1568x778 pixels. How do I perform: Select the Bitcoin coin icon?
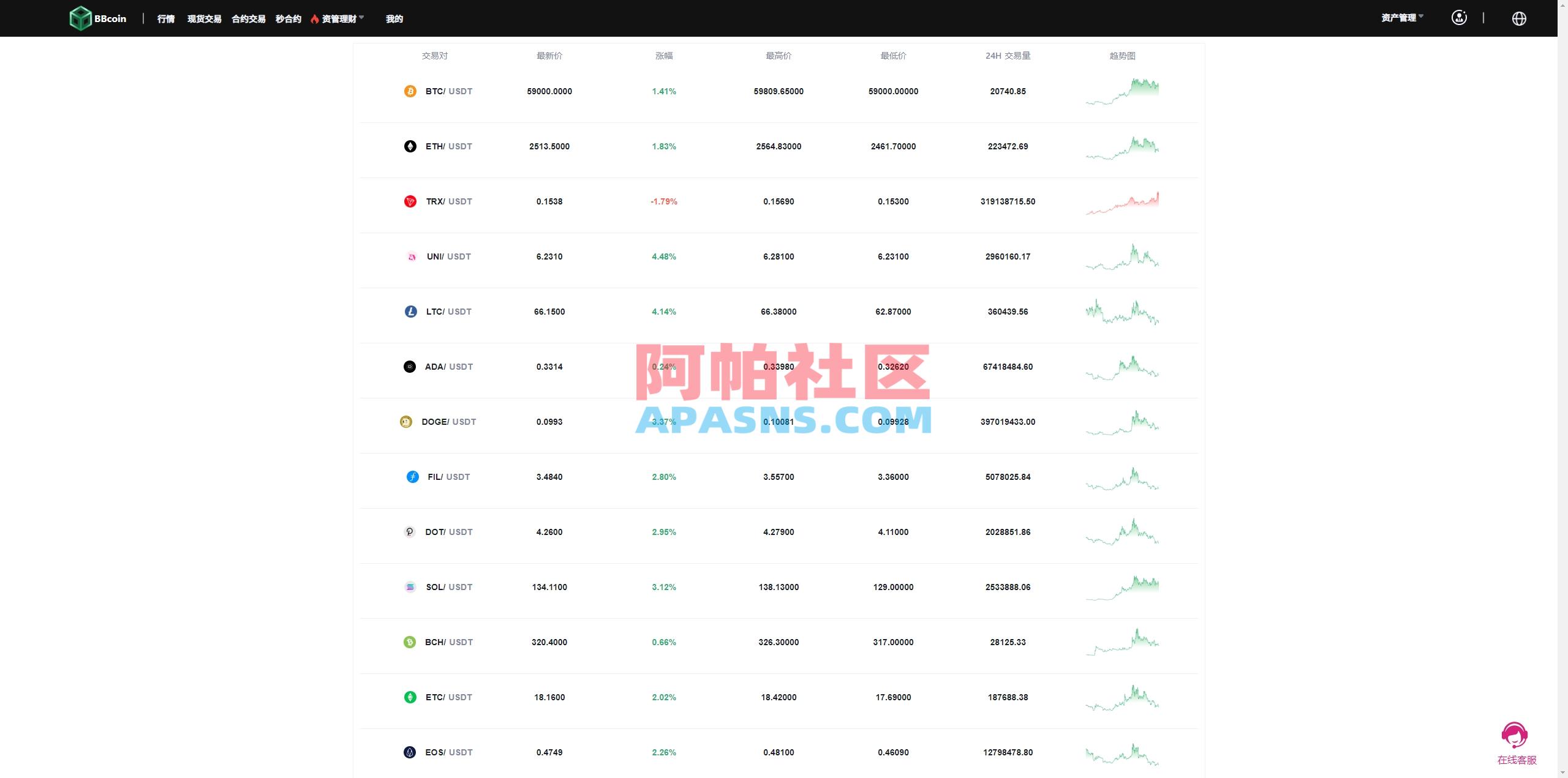tap(410, 91)
